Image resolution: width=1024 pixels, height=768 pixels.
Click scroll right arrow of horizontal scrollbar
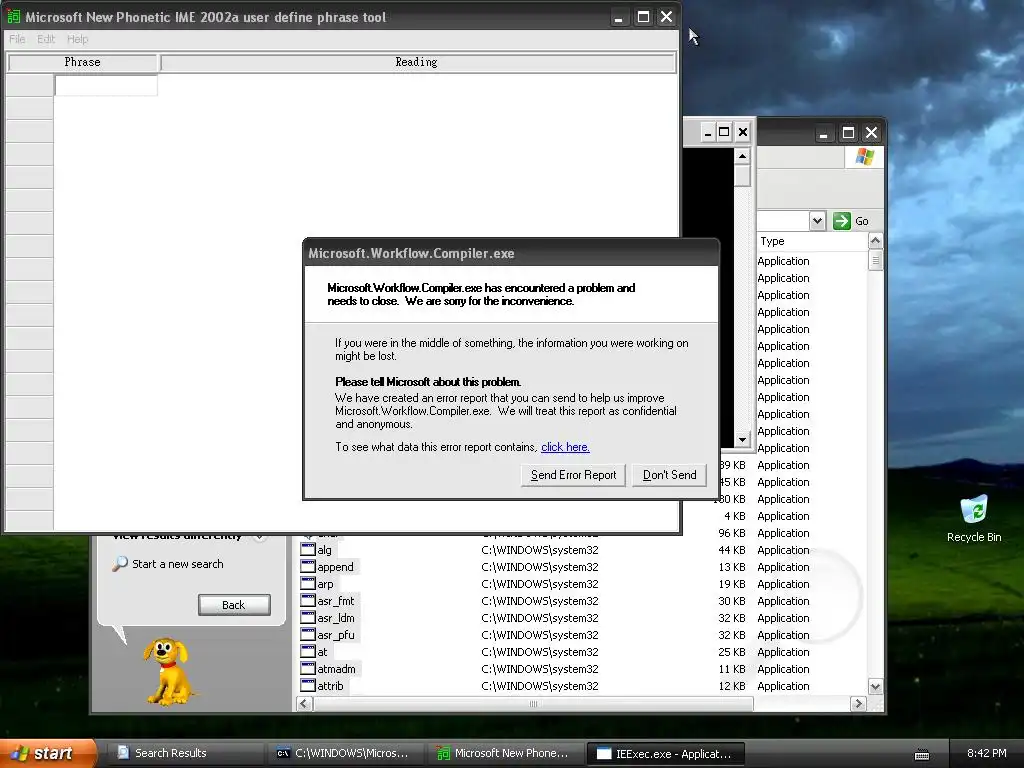tap(858, 703)
